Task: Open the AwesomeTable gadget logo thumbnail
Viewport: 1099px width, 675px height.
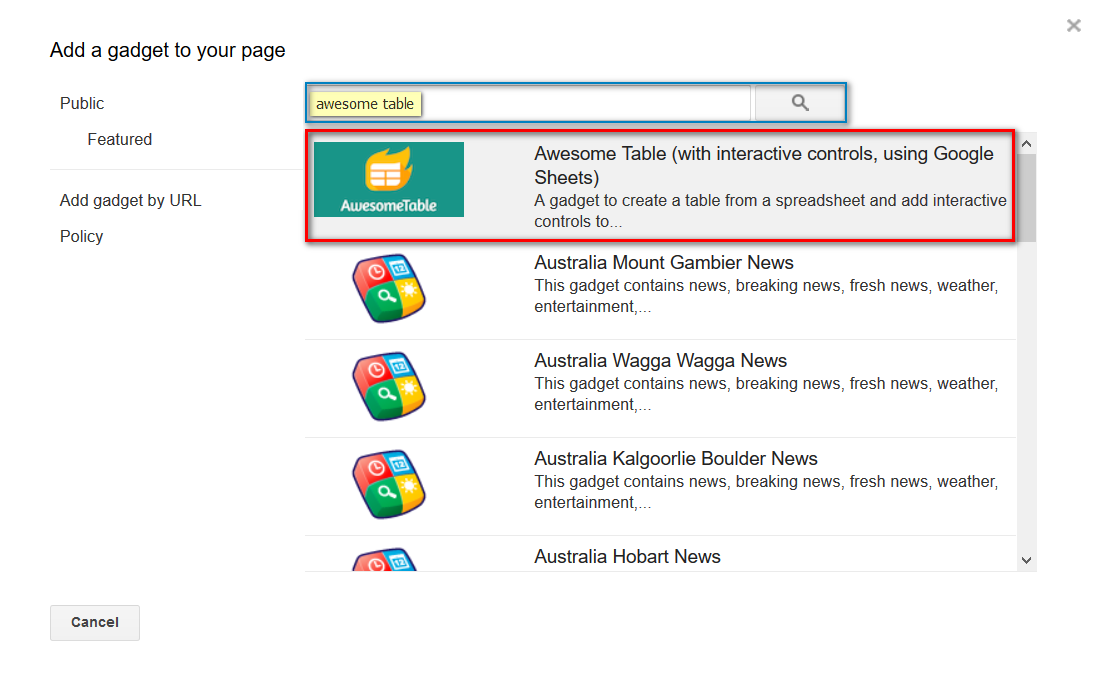Action: 389,179
